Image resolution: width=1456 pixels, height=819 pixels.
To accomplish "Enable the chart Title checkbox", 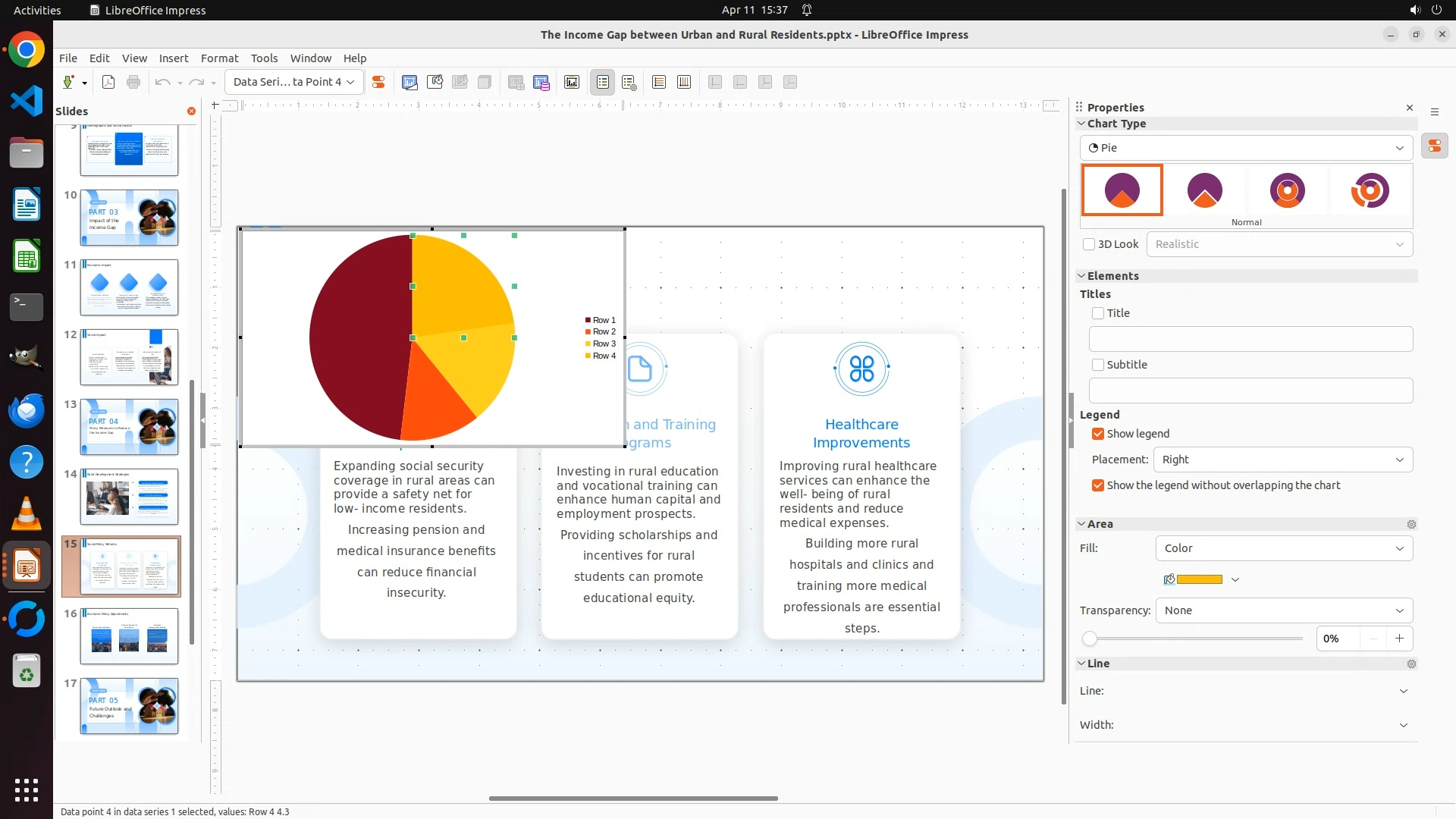I will [x=1098, y=313].
